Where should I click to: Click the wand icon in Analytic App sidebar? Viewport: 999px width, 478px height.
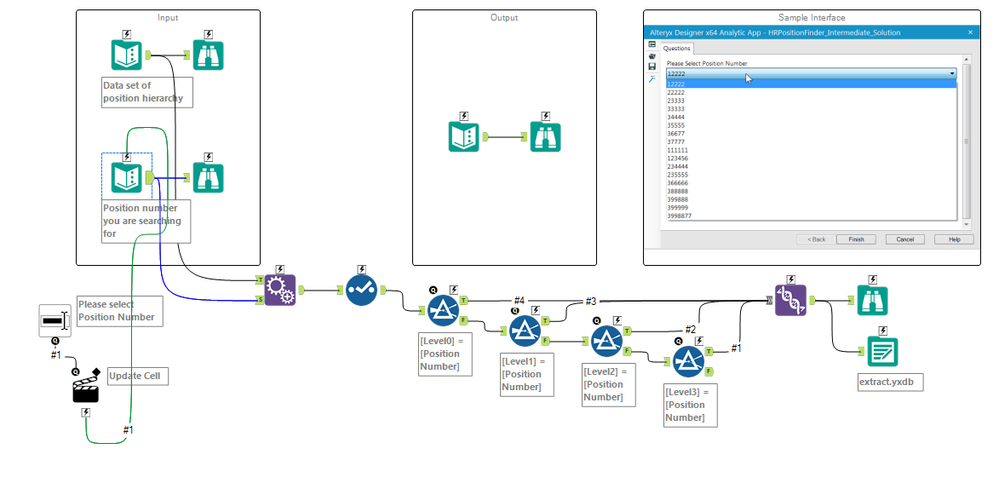pyautogui.click(x=652, y=78)
